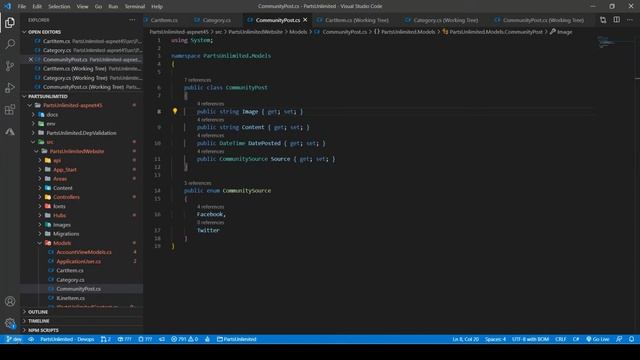Click the 7 references CodeLens above CommunityPost class
640x360 pixels.
pyautogui.click(x=198, y=80)
